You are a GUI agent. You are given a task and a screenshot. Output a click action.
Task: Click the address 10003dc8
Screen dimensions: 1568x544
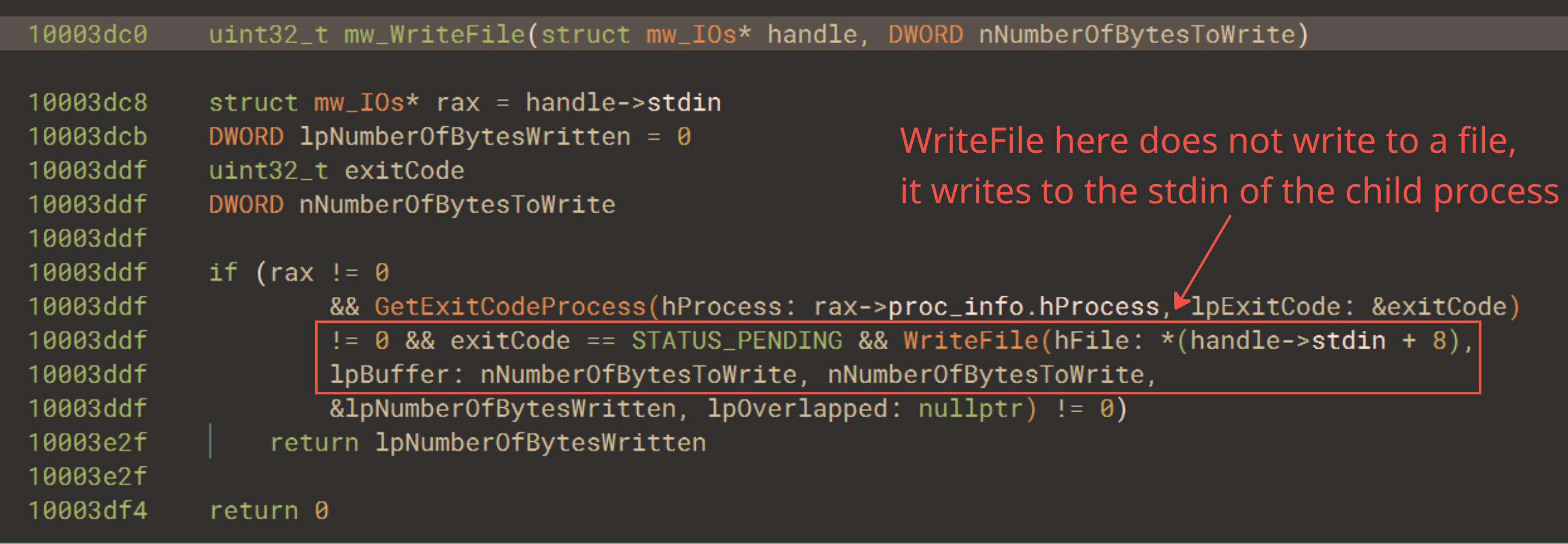(88, 103)
